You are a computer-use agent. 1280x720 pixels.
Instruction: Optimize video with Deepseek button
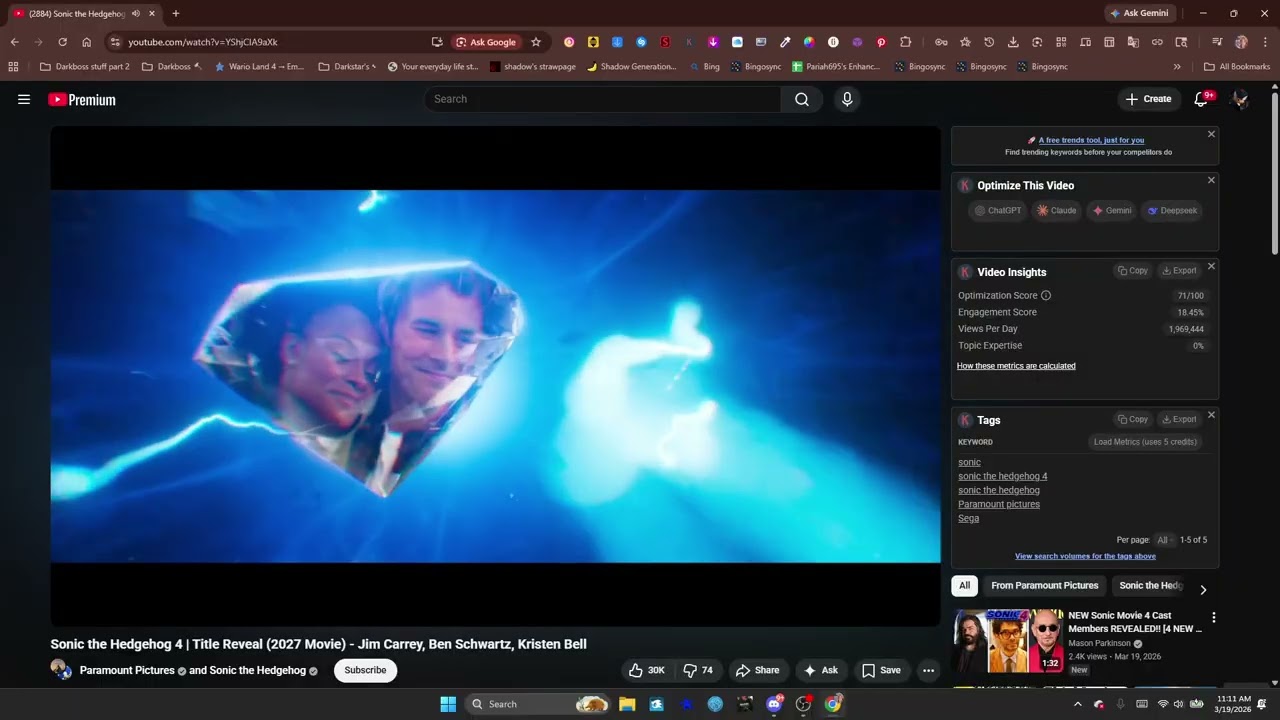click(x=1172, y=211)
